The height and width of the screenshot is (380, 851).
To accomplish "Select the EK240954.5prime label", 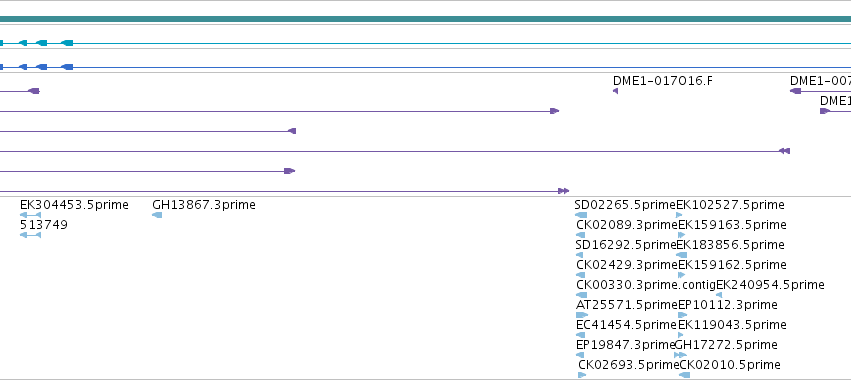I will [x=771, y=285].
